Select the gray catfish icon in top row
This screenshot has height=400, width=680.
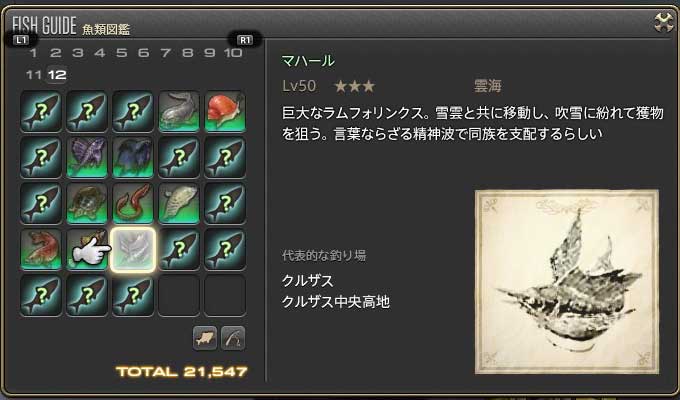point(179,111)
